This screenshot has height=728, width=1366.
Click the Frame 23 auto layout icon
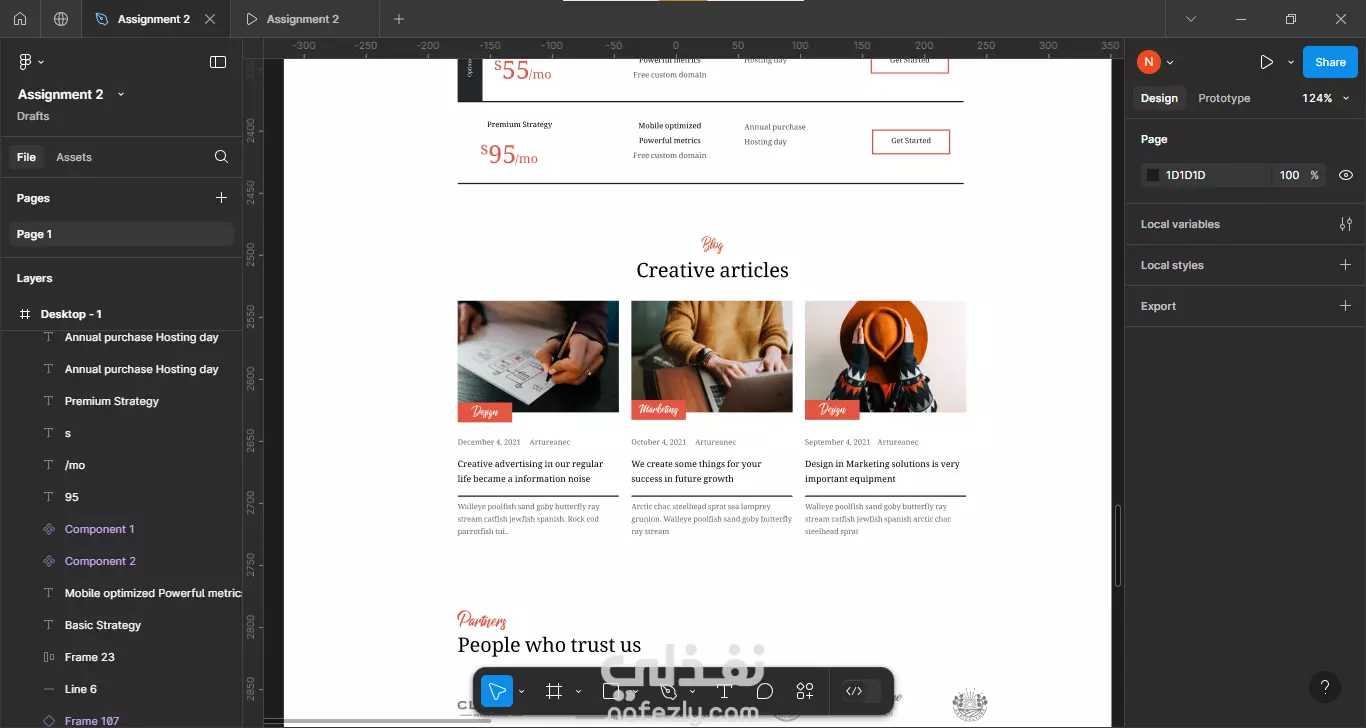coord(49,657)
